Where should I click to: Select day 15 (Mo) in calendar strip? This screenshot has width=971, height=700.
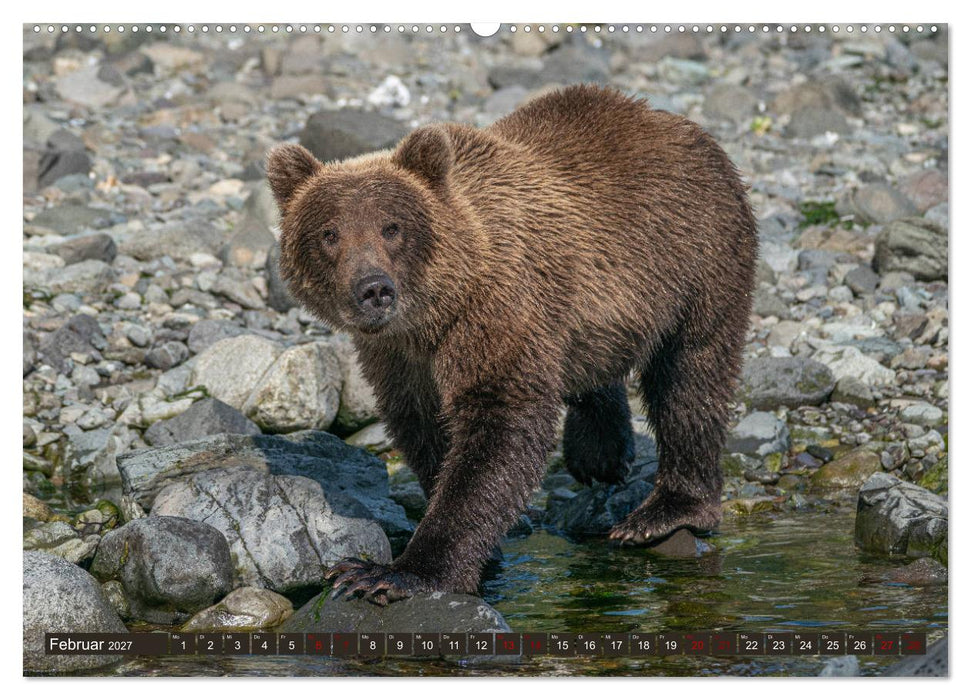(562, 644)
